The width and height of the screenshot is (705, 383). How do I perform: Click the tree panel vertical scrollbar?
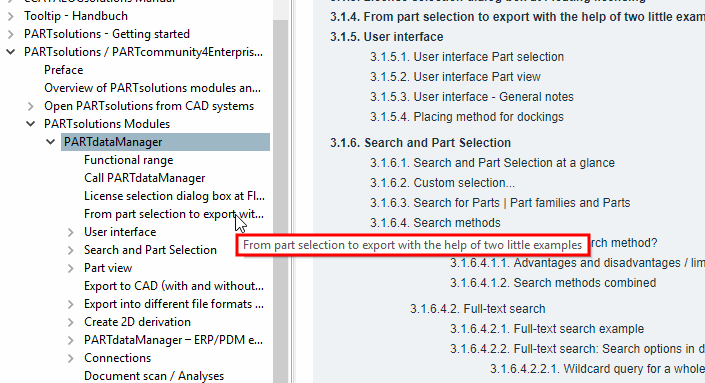(280, 198)
